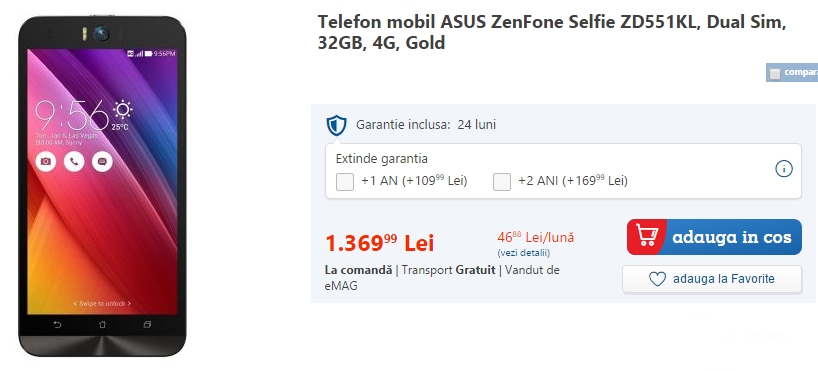Open the vezi detalii link

coord(523,253)
